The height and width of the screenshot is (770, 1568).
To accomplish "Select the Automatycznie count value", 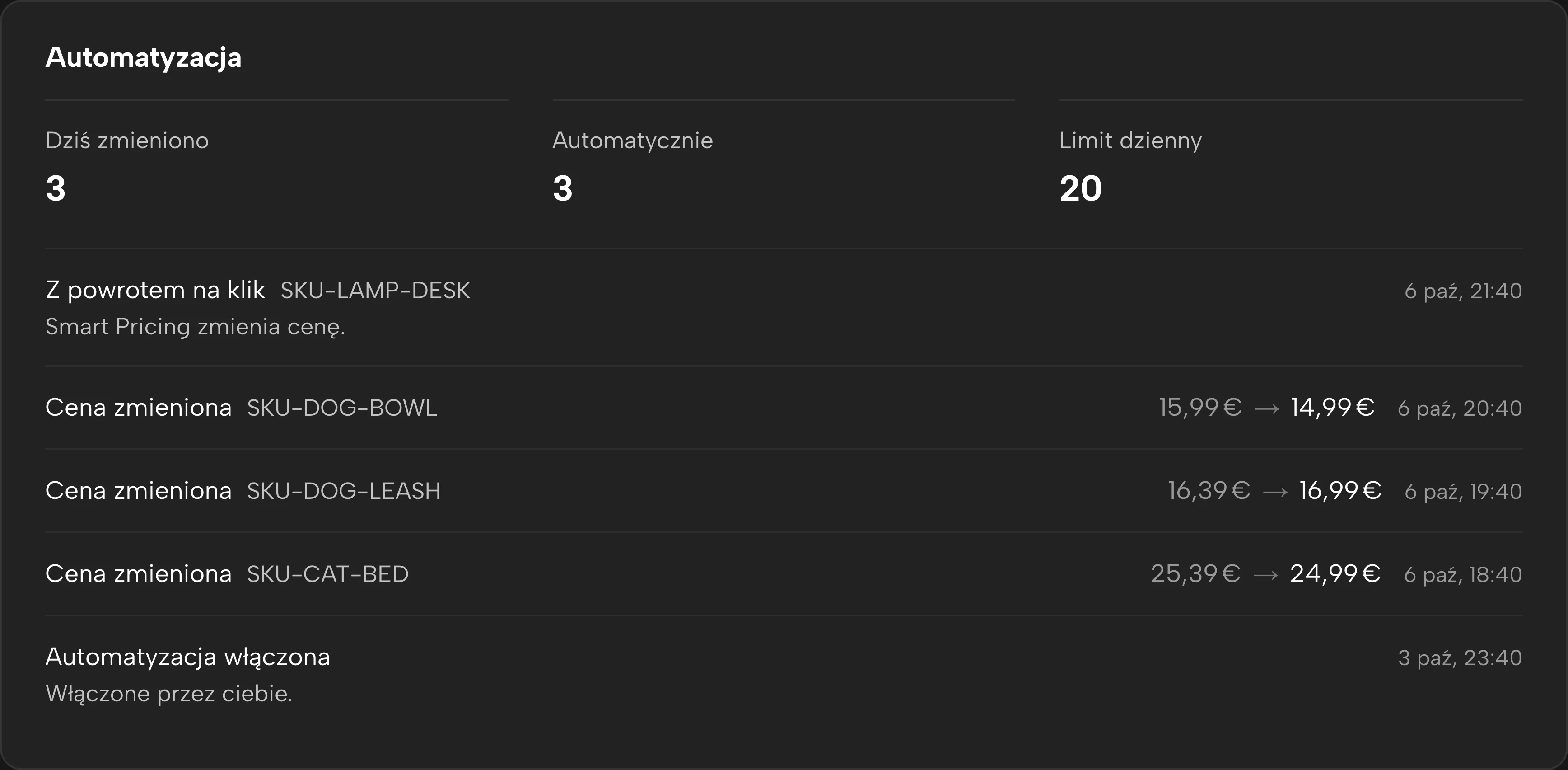I will click(x=562, y=188).
